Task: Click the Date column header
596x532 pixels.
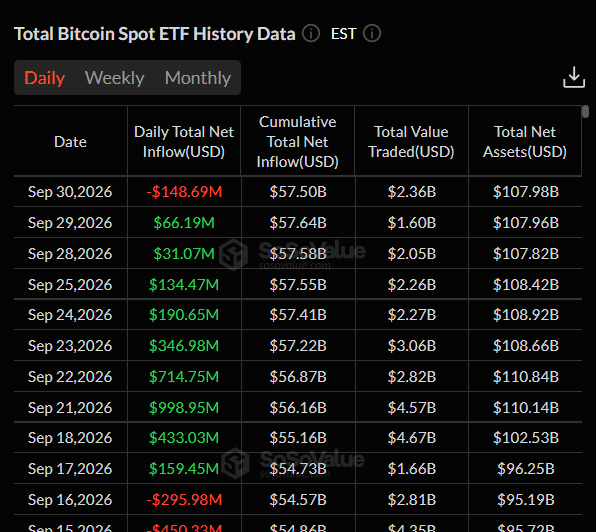Action: click(70, 142)
